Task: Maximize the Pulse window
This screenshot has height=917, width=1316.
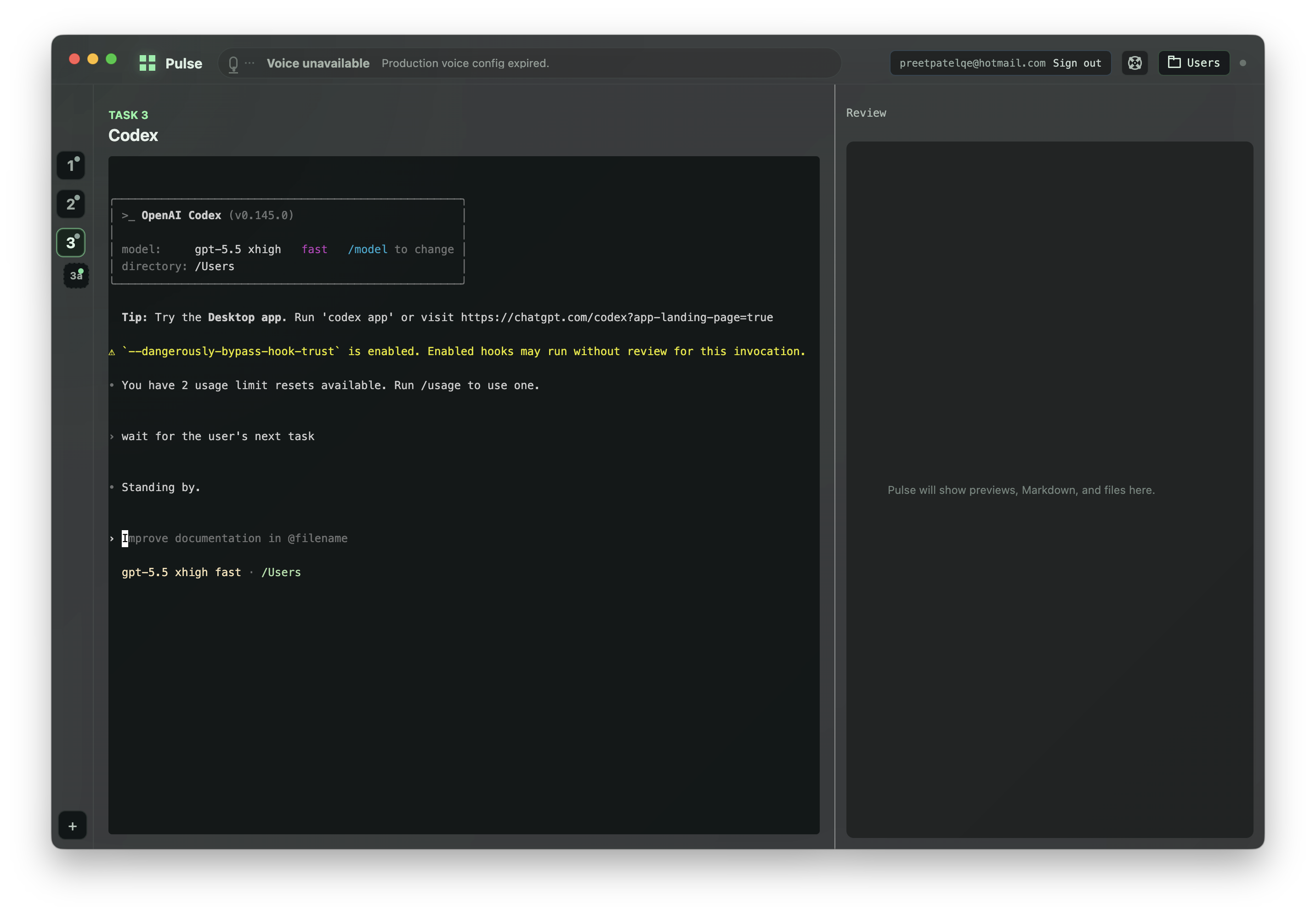Action: [111, 59]
